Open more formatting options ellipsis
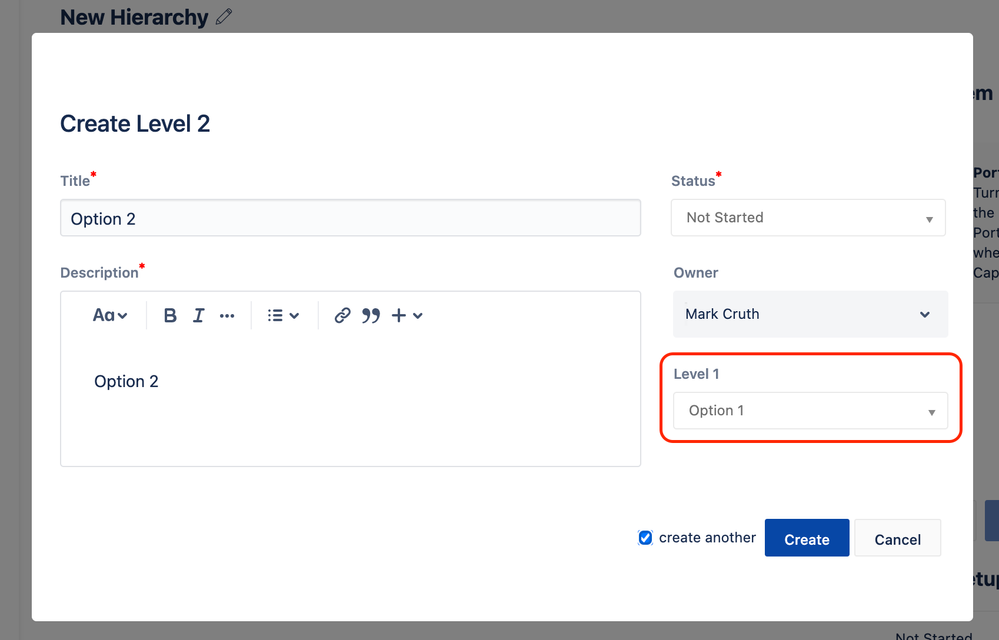The width and height of the screenshot is (999, 640). [227, 316]
